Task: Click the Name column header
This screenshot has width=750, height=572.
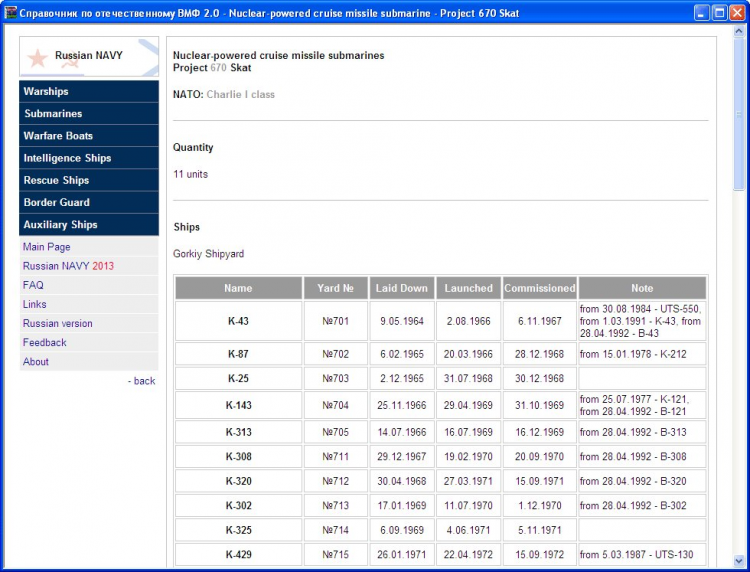Action: [x=238, y=288]
